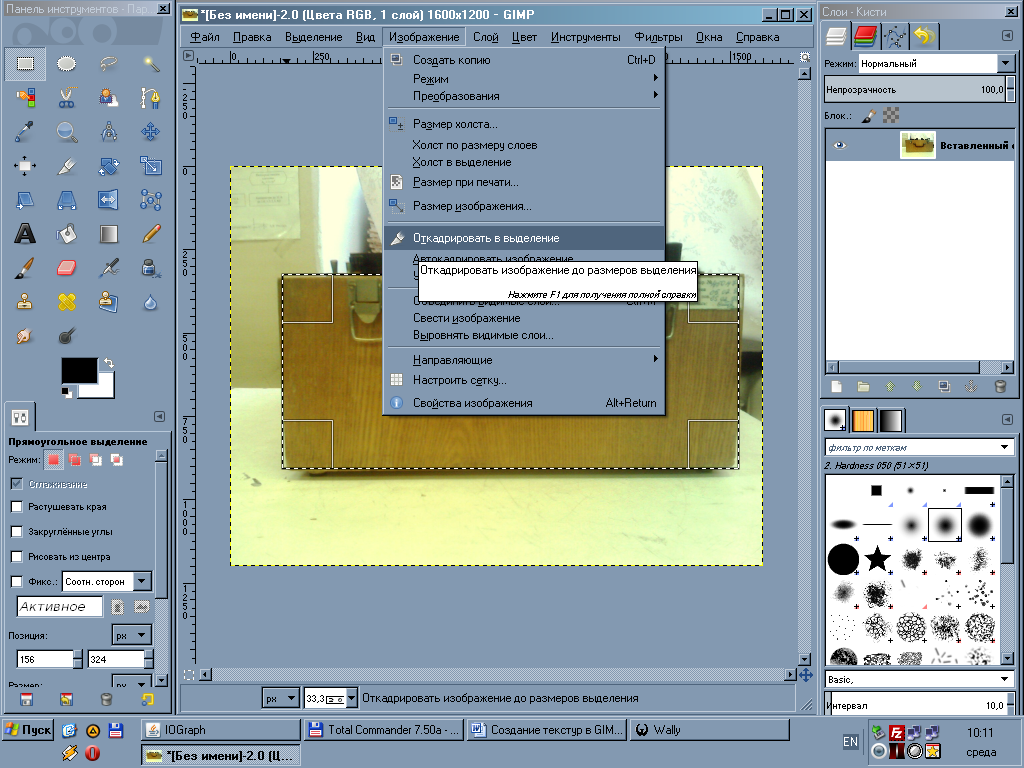Expand the Basic brush preset dropdown
1024x768 pixels.
click(1005, 679)
